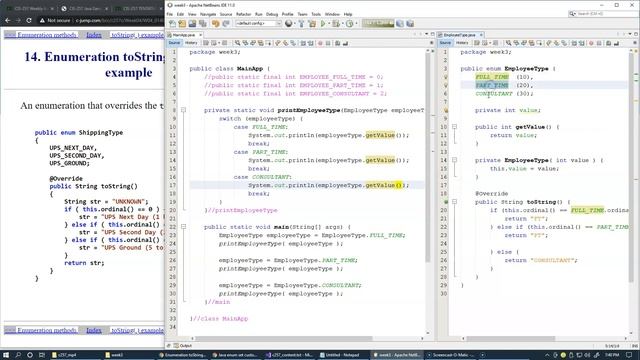Collapse EmployeeType constructor fold at line 14

(454, 160)
